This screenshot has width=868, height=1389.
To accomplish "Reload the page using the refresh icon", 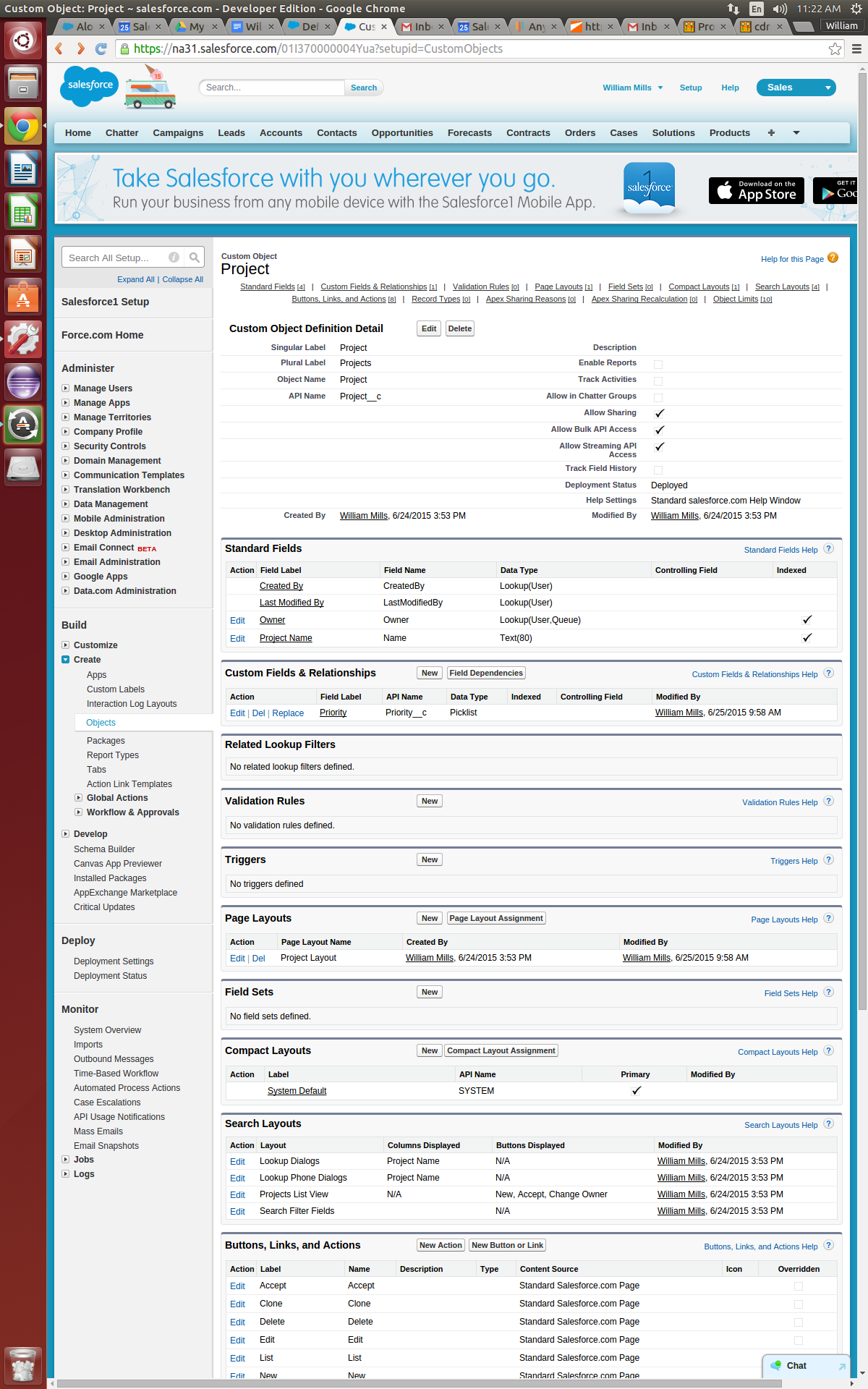I will 101,49.
